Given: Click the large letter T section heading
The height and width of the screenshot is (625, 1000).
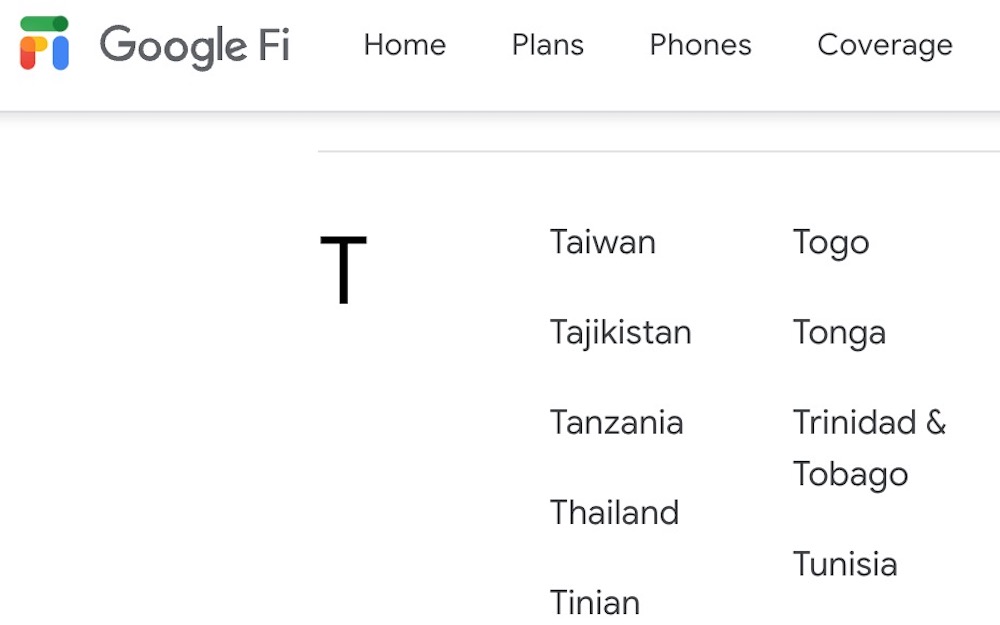Looking at the screenshot, I should [343, 270].
